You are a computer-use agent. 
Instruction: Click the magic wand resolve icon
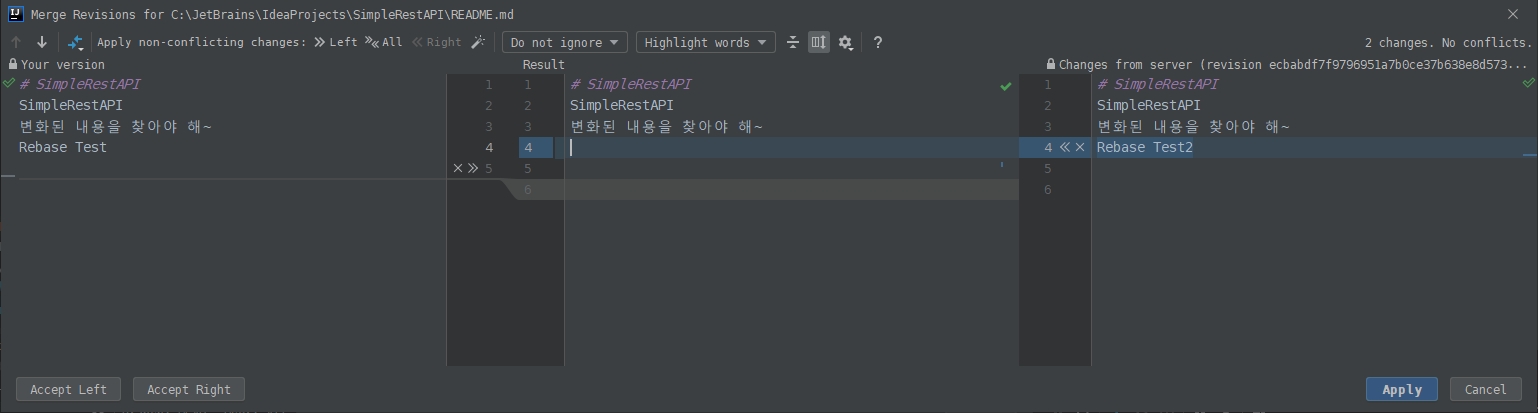[478, 42]
